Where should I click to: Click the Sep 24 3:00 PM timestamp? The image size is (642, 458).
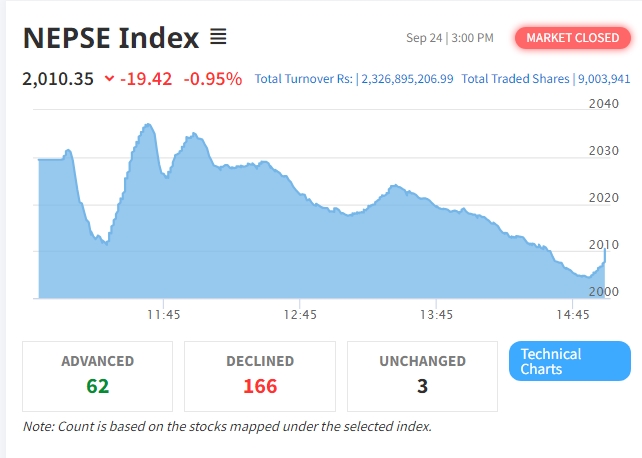tap(449, 38)
